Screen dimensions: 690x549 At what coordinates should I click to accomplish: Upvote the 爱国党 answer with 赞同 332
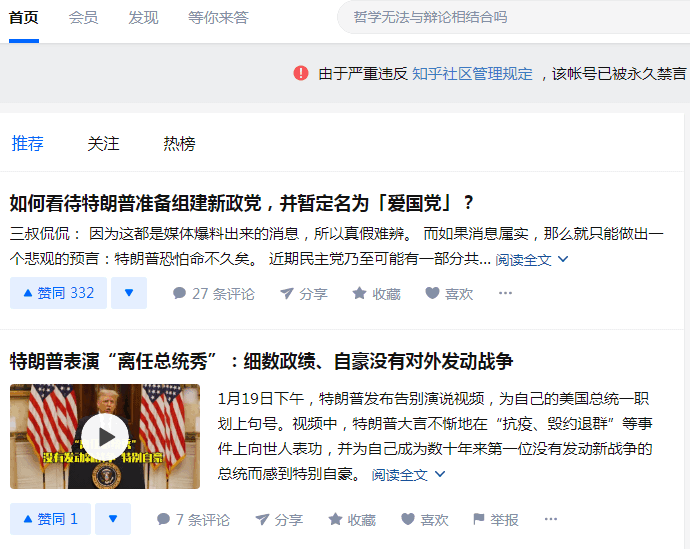coord(58,293)
